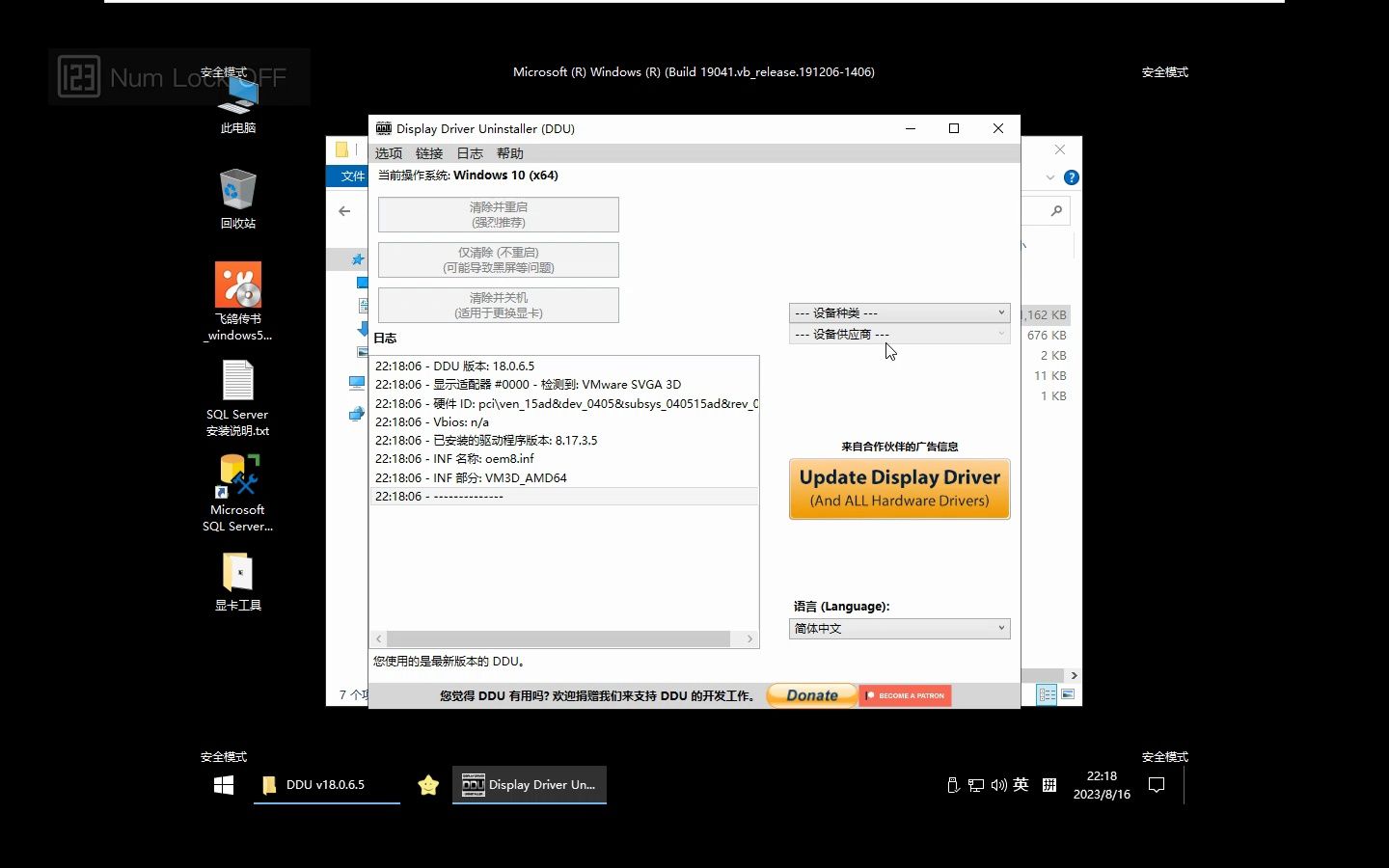This screenshot has width=1389, height=868.
Task: Open the 选项 menu
Action: coord(389,153)
